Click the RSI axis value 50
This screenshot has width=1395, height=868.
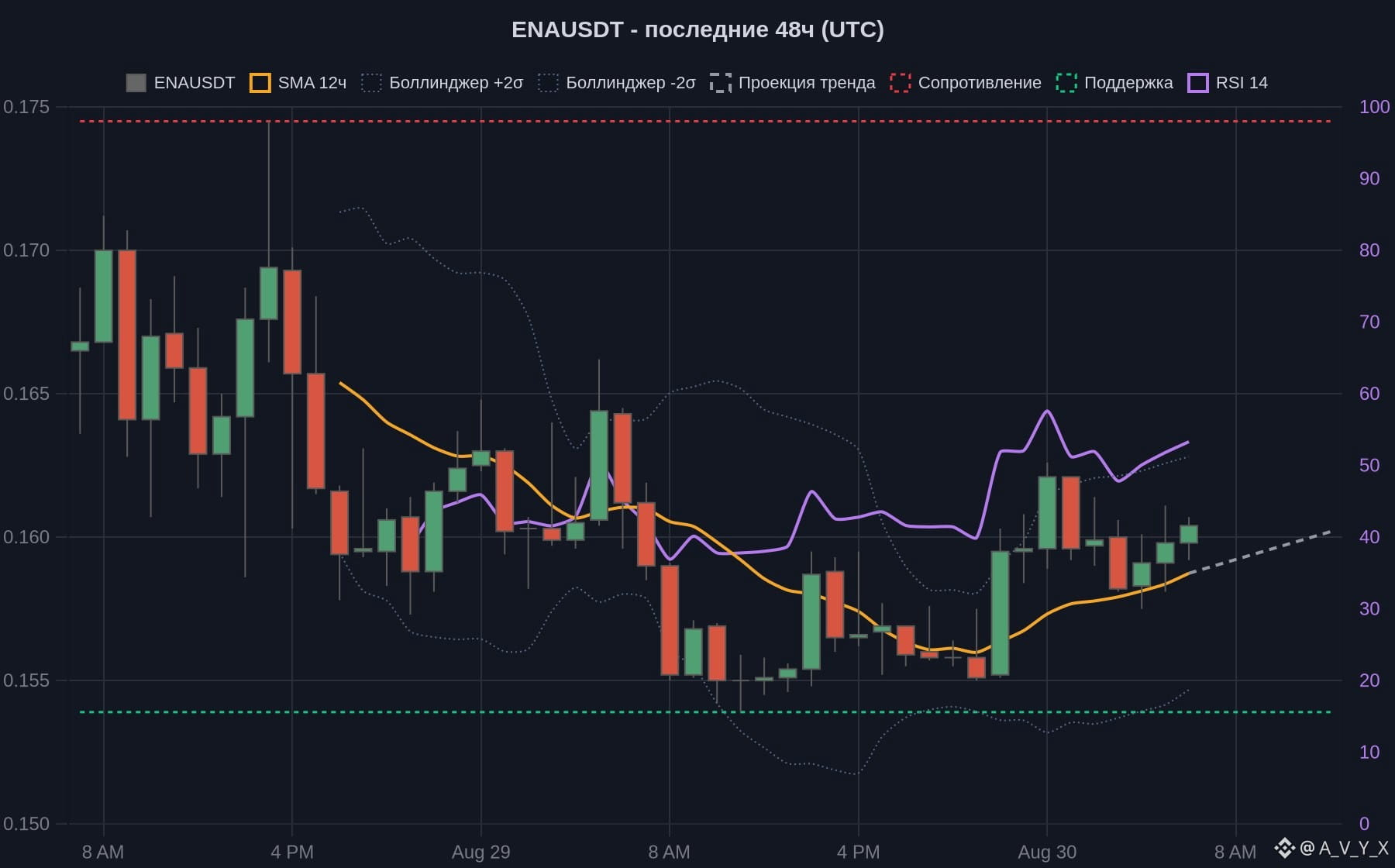[1369, 465]
